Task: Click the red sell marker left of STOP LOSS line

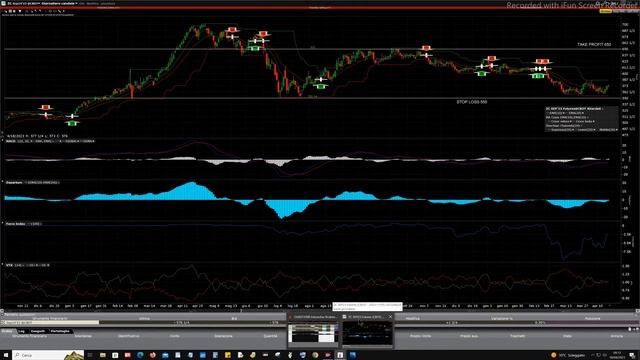Action: tap(45, 107)
